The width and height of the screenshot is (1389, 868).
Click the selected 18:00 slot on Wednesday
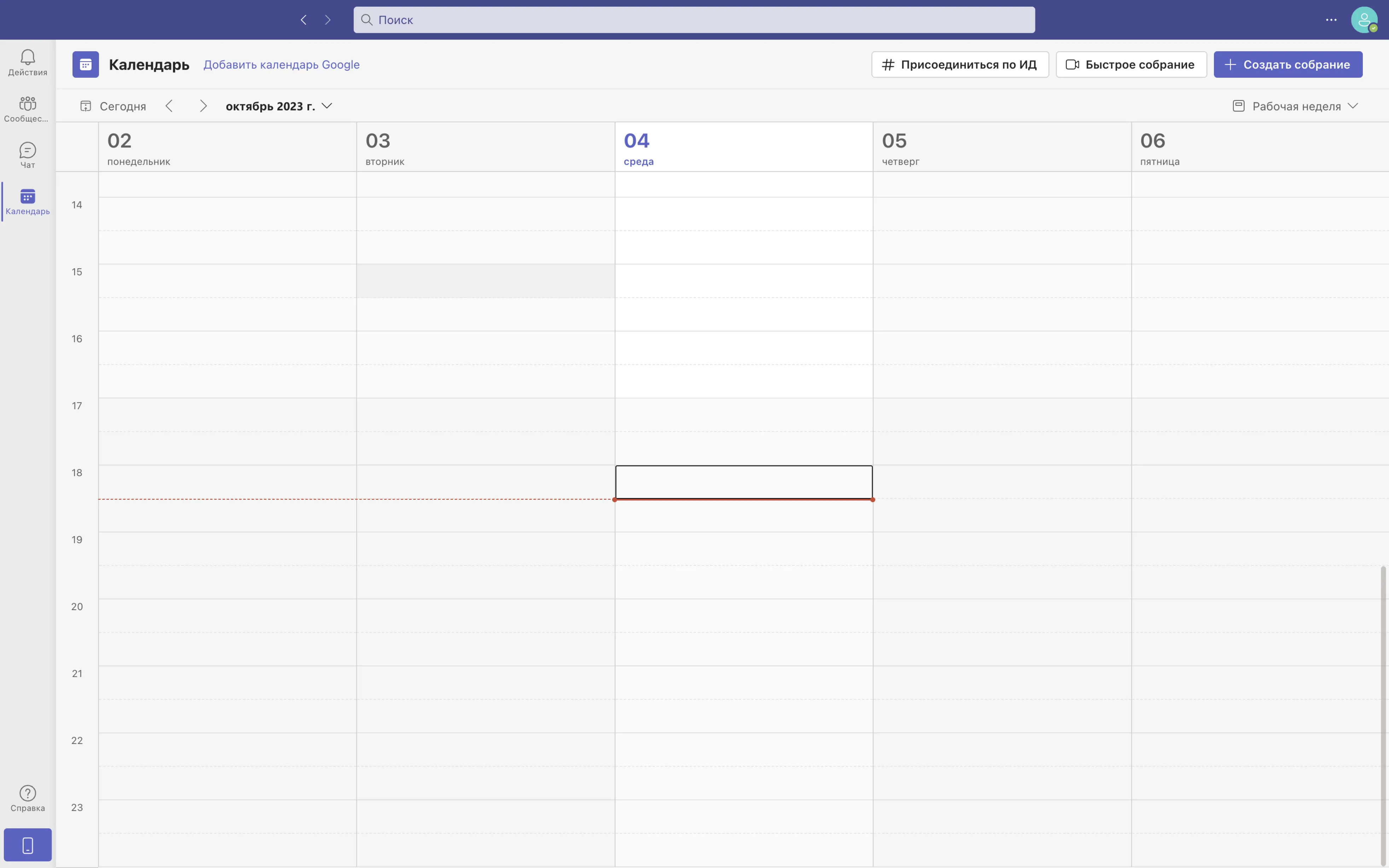point(744,482)
